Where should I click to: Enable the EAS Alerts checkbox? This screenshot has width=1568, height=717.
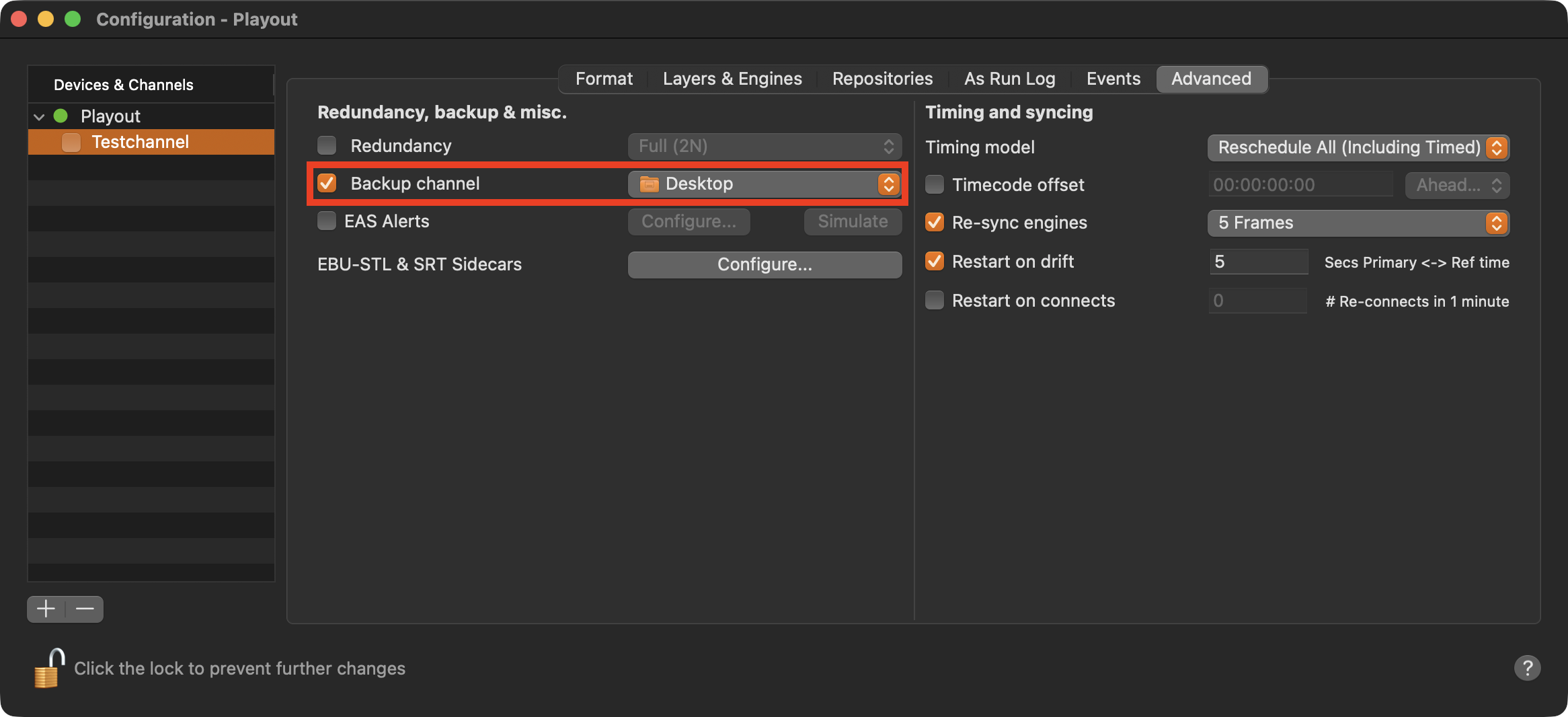[327, 221]
